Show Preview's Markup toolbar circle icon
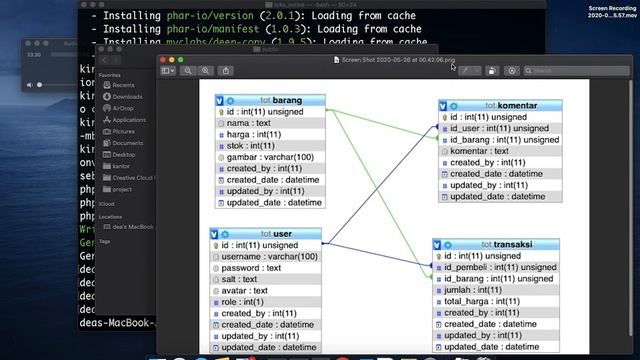The width and height of the screenshot is (640, 360). tap(512, 71)
